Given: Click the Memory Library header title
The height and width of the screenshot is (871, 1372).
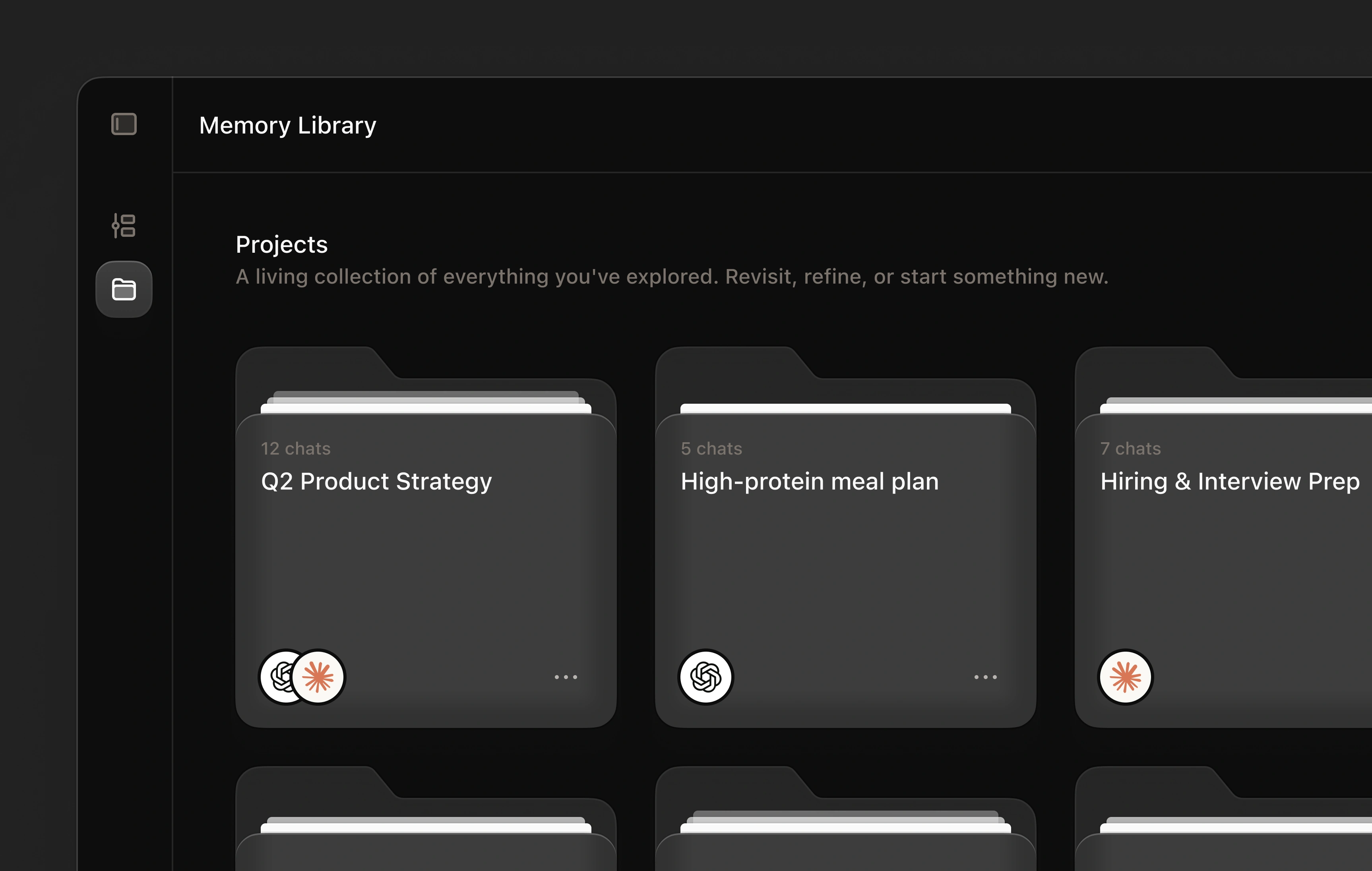Looking at the screenshot, I should click(x=288, y=125).
